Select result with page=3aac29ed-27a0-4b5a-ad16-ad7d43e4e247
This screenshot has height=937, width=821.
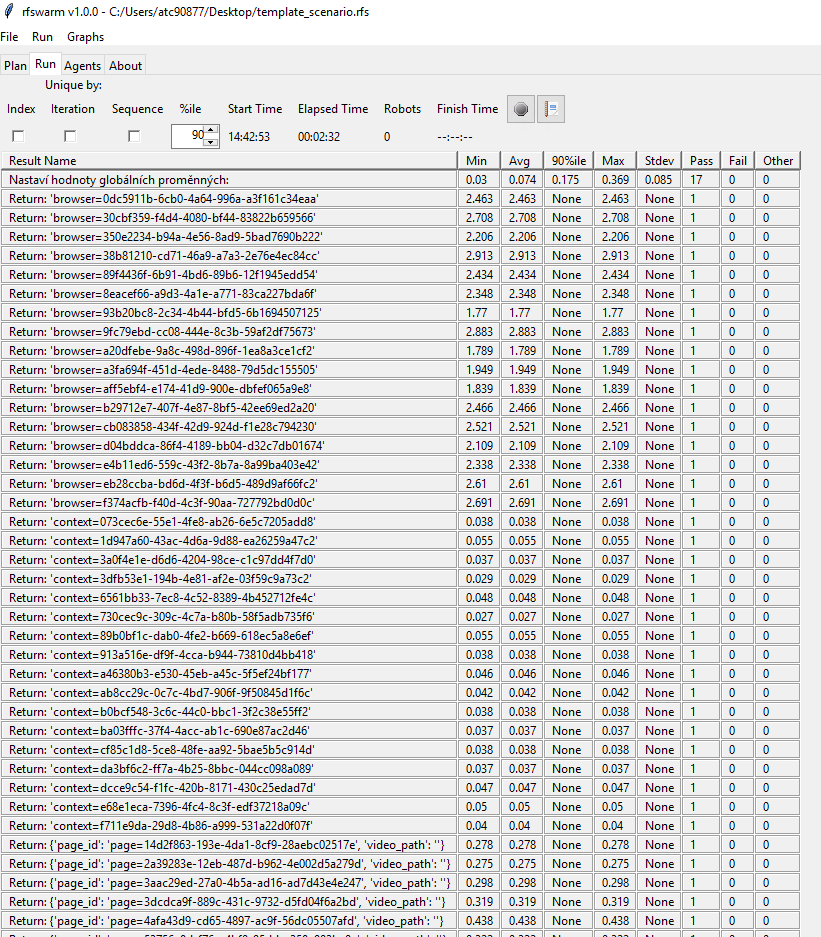pyautogui.click(x=229, y=883)
